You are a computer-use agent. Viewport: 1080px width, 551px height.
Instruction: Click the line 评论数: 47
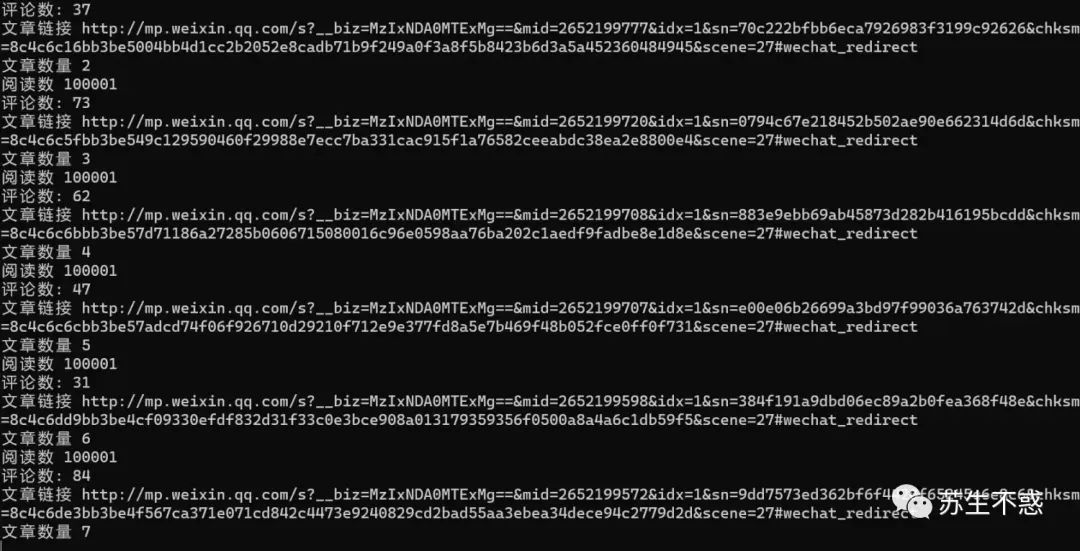46,289
